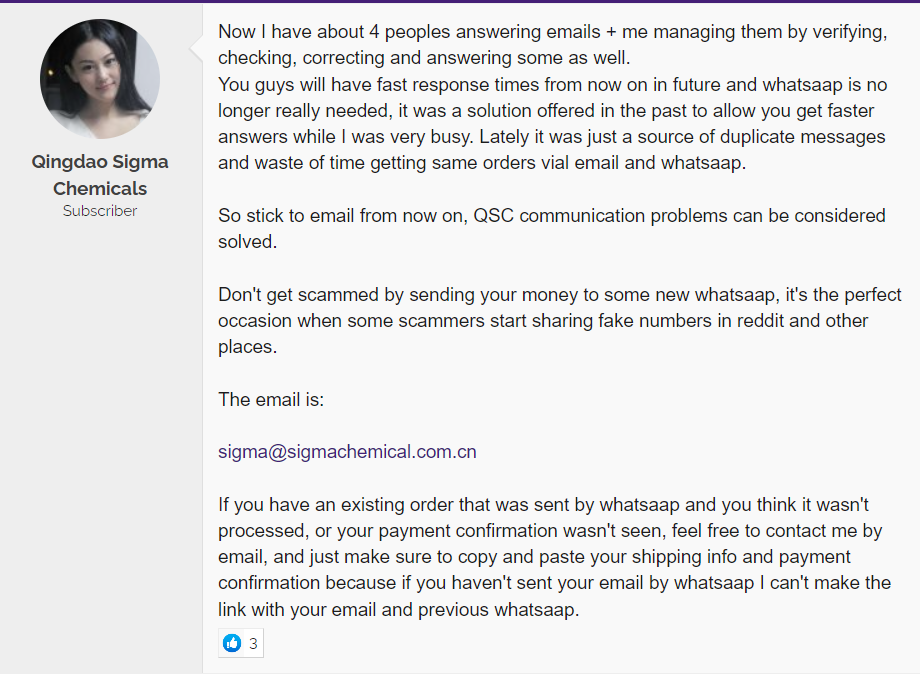Click the paragraph starting "So stick to email"
The height and width of the screenshot is (684, 920).
[552, 228]
